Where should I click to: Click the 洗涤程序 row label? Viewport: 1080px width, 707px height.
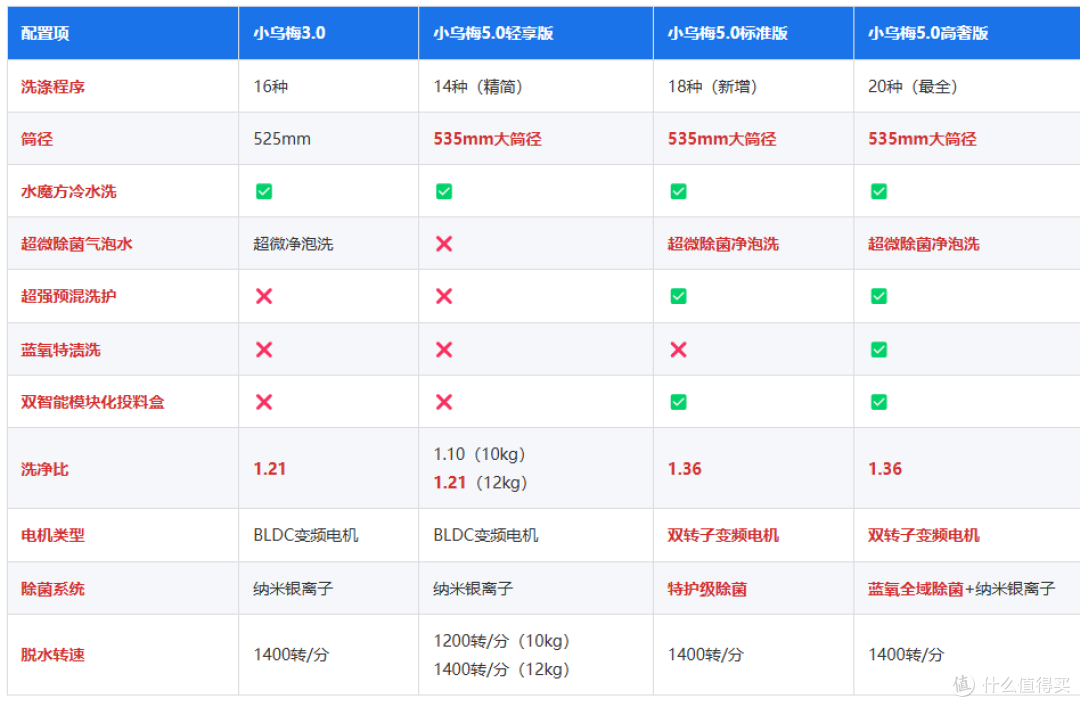point(52,87)
